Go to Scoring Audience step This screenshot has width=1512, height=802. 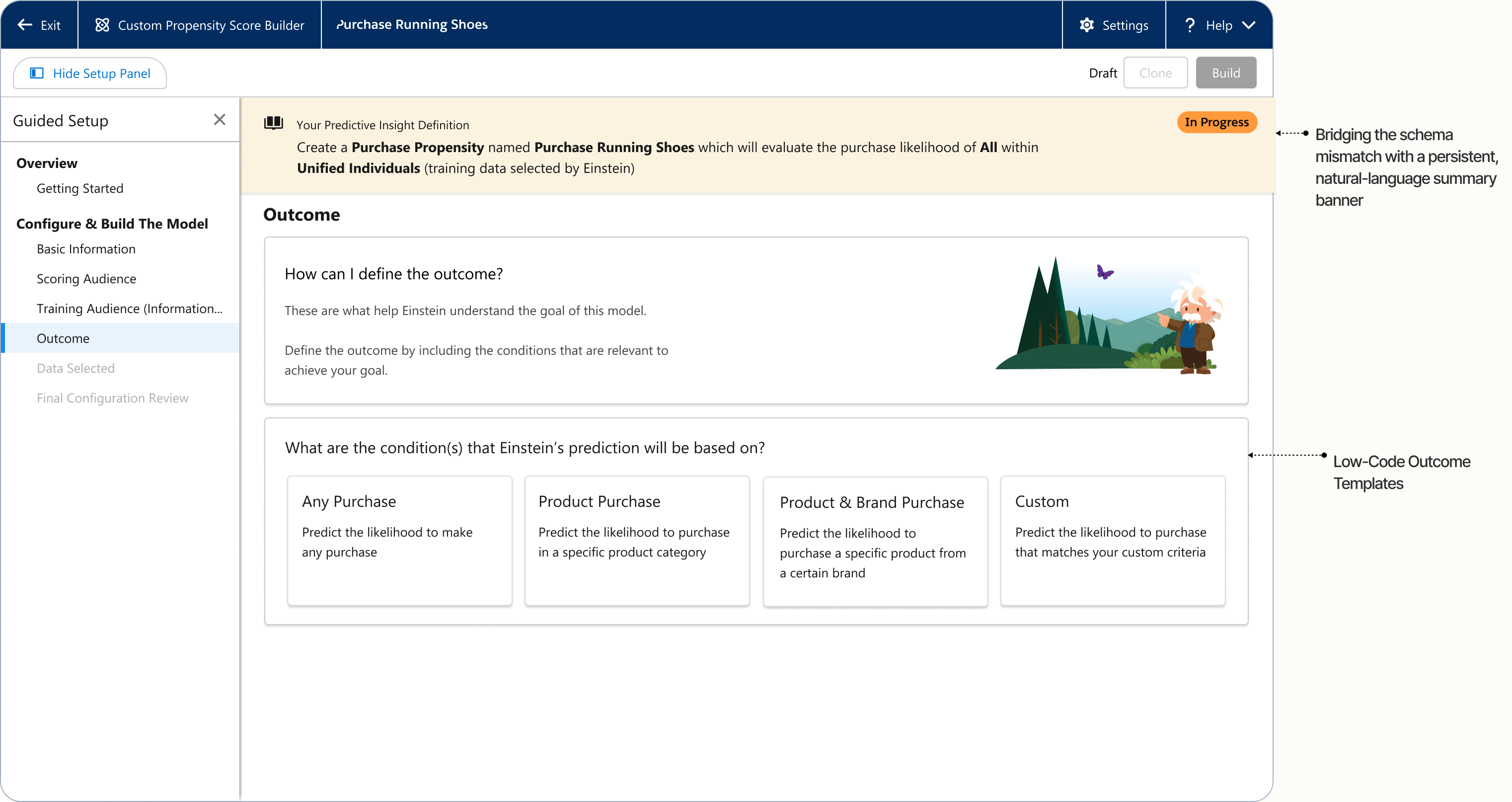tap(86, 279)
